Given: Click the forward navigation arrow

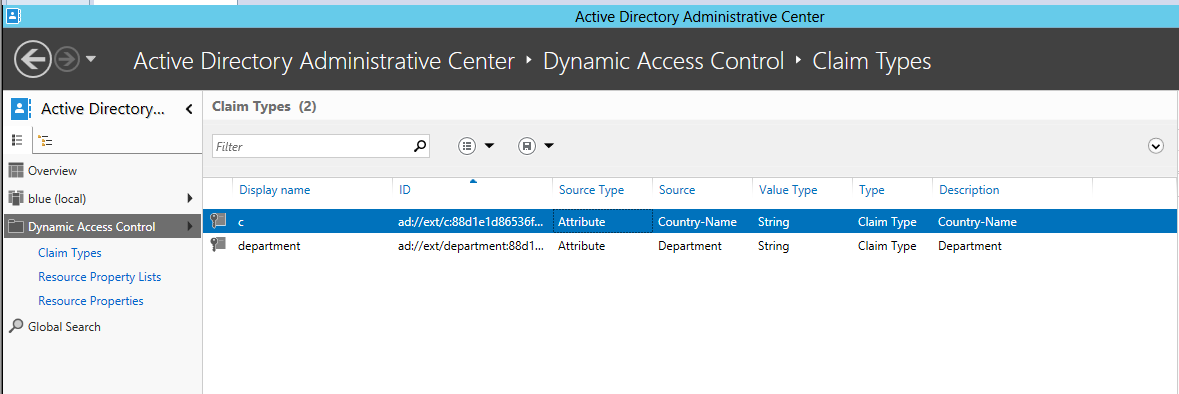Looking at the screenshot, I should [x=67, y=59].
